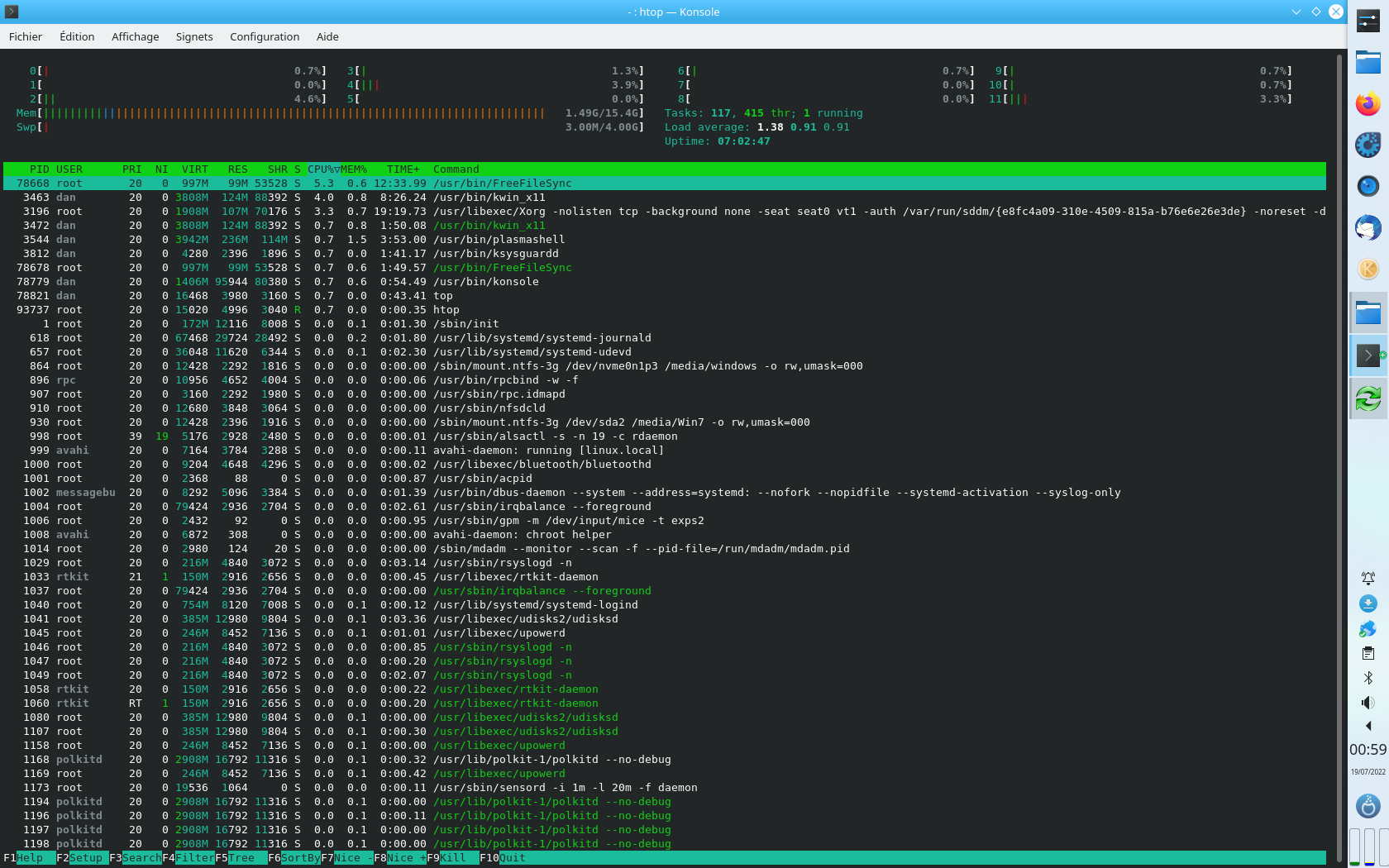Screen dimensions: 1389x868
Task: Click the F4 Filter function in htop
Action: (x=189, y=858)
